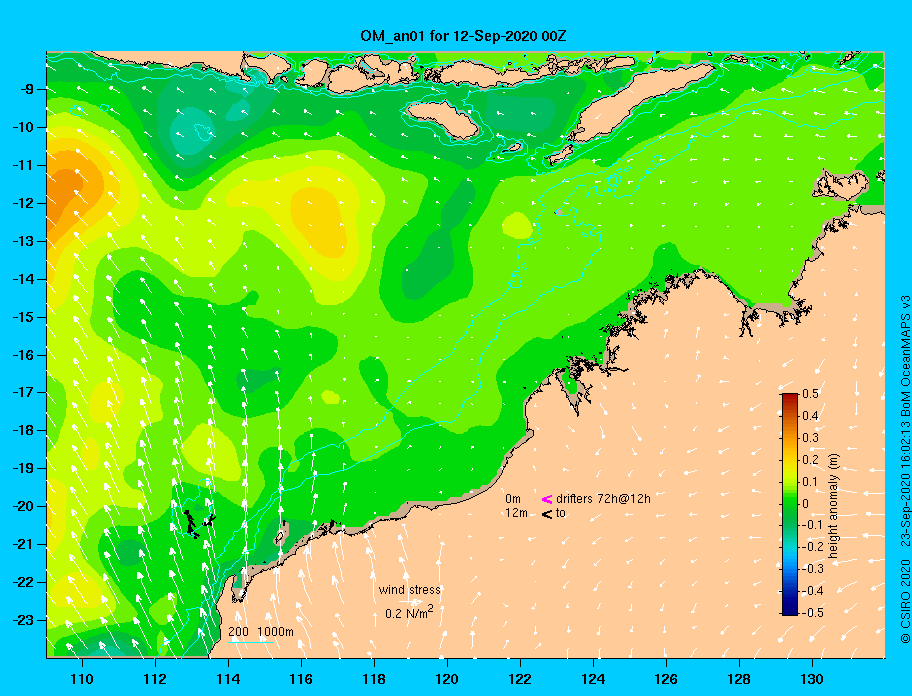Click the longitude label 122

[520, 679]
